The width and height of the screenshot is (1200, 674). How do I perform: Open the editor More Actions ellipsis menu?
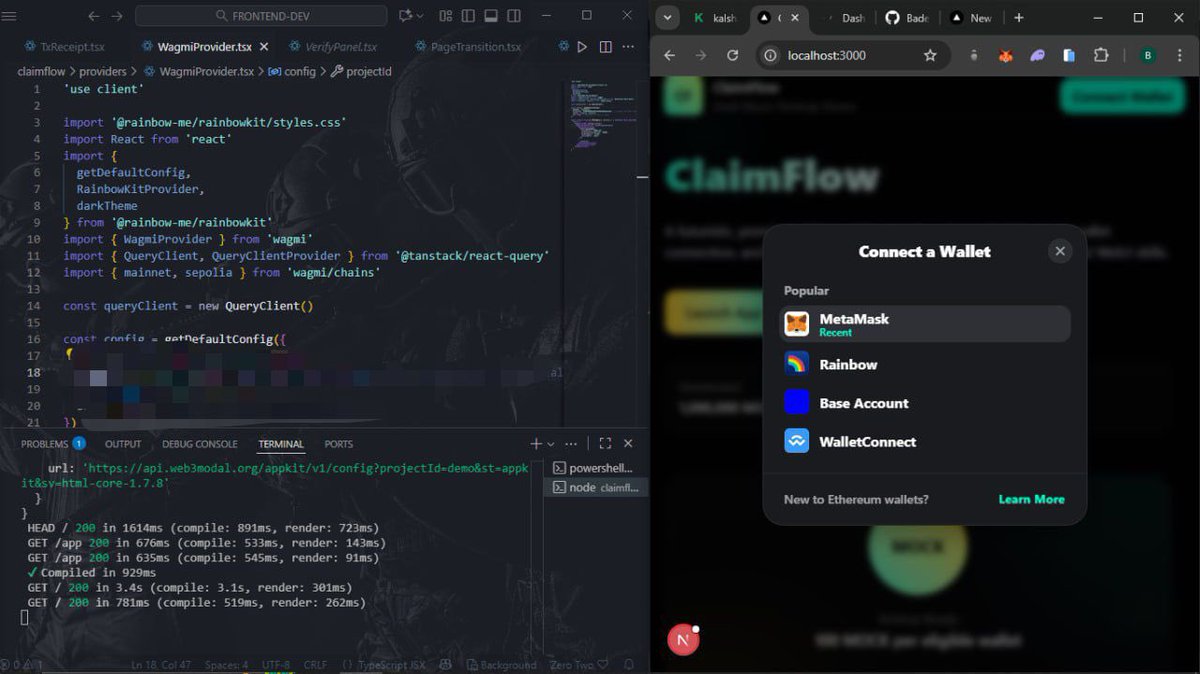tap(627, 46)
